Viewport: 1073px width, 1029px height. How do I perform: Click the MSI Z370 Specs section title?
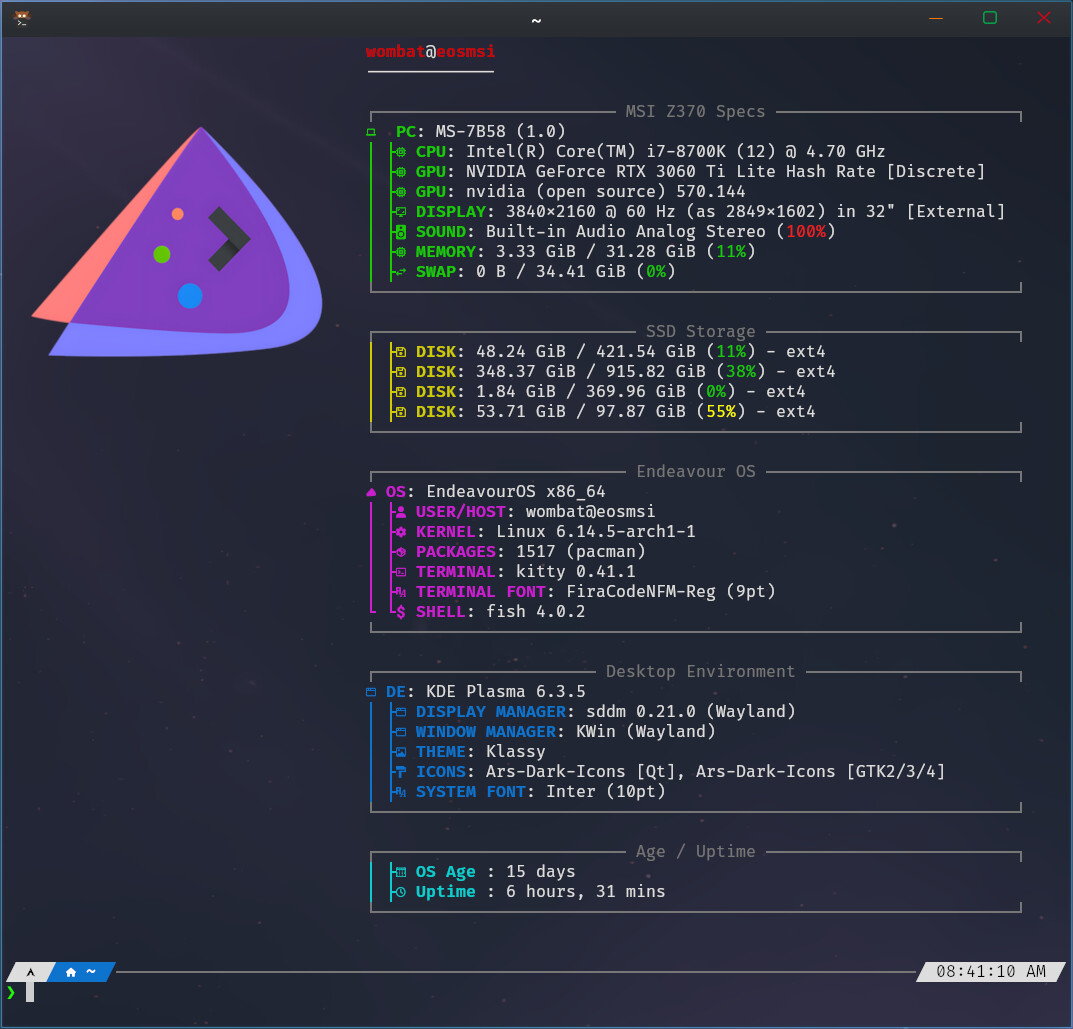tap(695, 112)
